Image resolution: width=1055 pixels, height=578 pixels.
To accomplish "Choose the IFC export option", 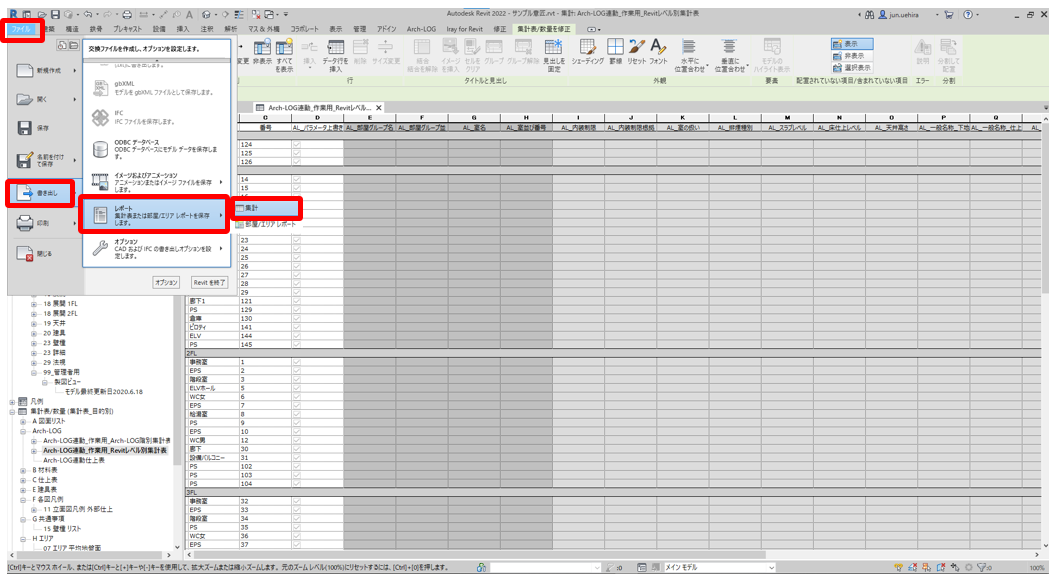I will (155, 117).
